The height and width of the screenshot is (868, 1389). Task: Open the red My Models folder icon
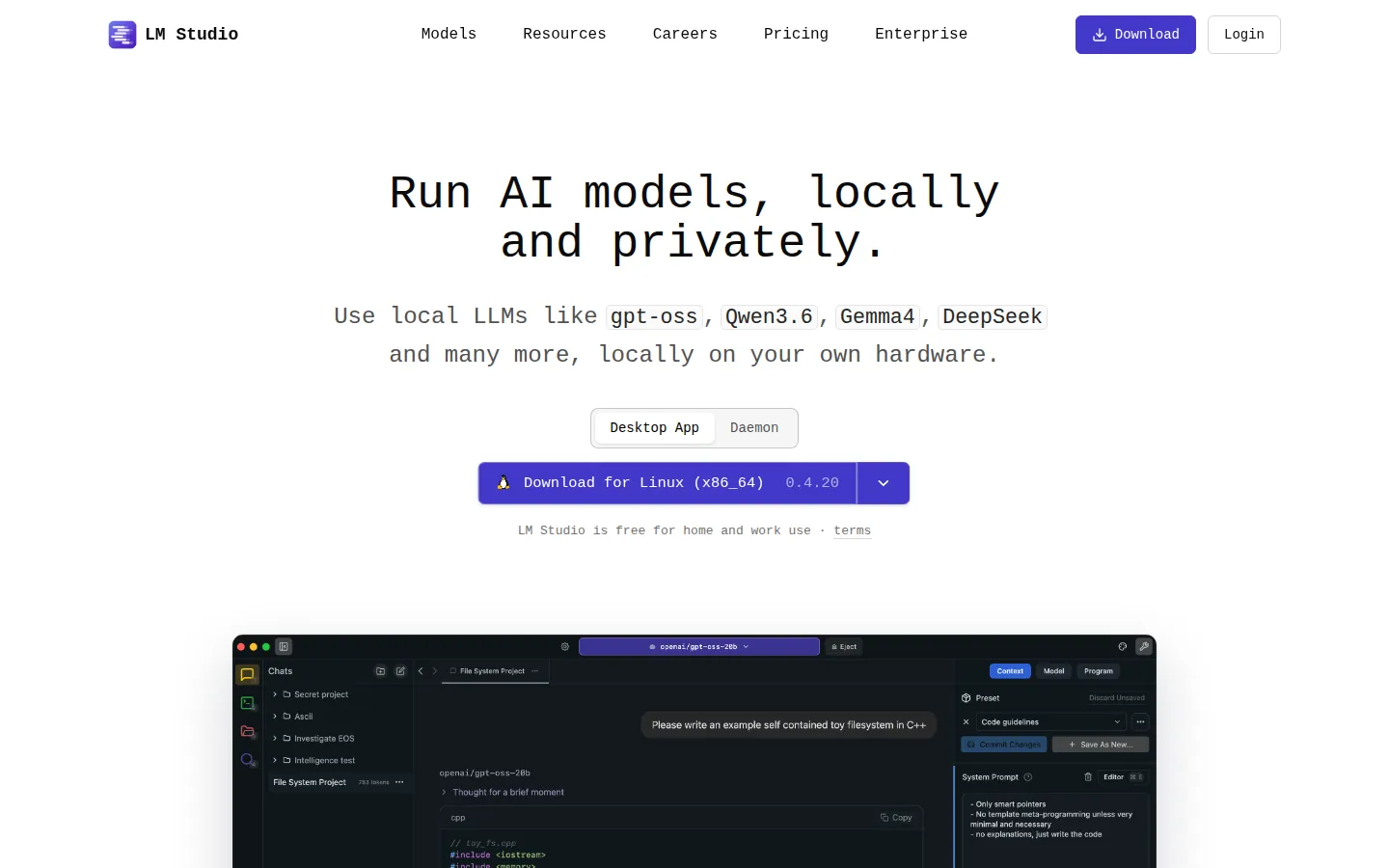tap(247, 731)
